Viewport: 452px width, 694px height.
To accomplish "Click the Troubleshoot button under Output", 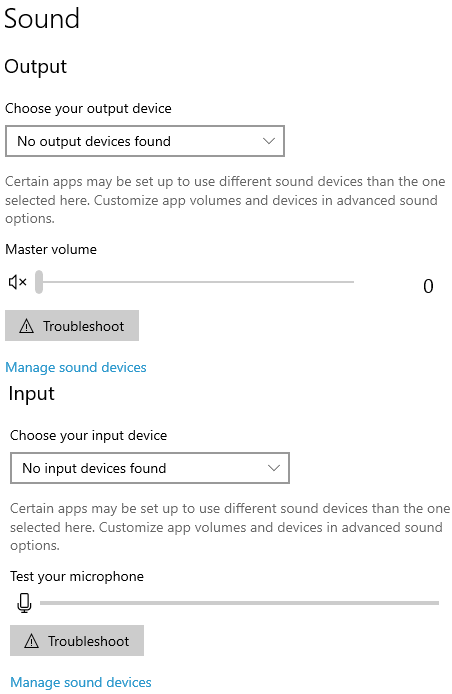I will pos(72,326).
